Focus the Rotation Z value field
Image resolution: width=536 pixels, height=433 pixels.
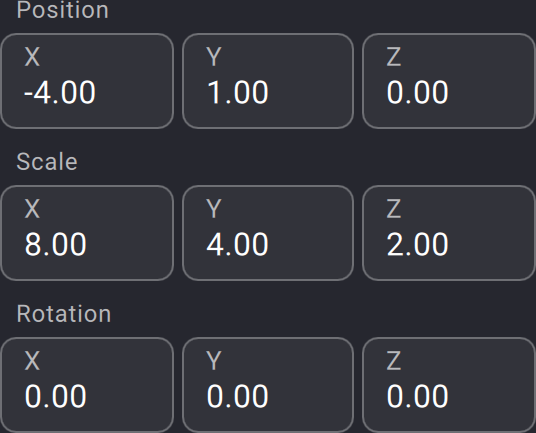(x=448, y=385)
